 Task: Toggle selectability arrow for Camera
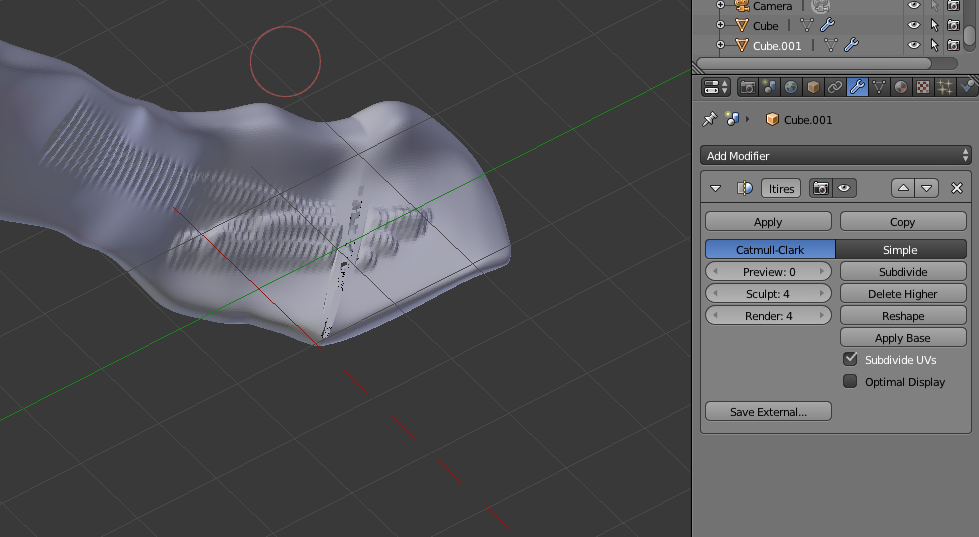(x=934, y=6)
